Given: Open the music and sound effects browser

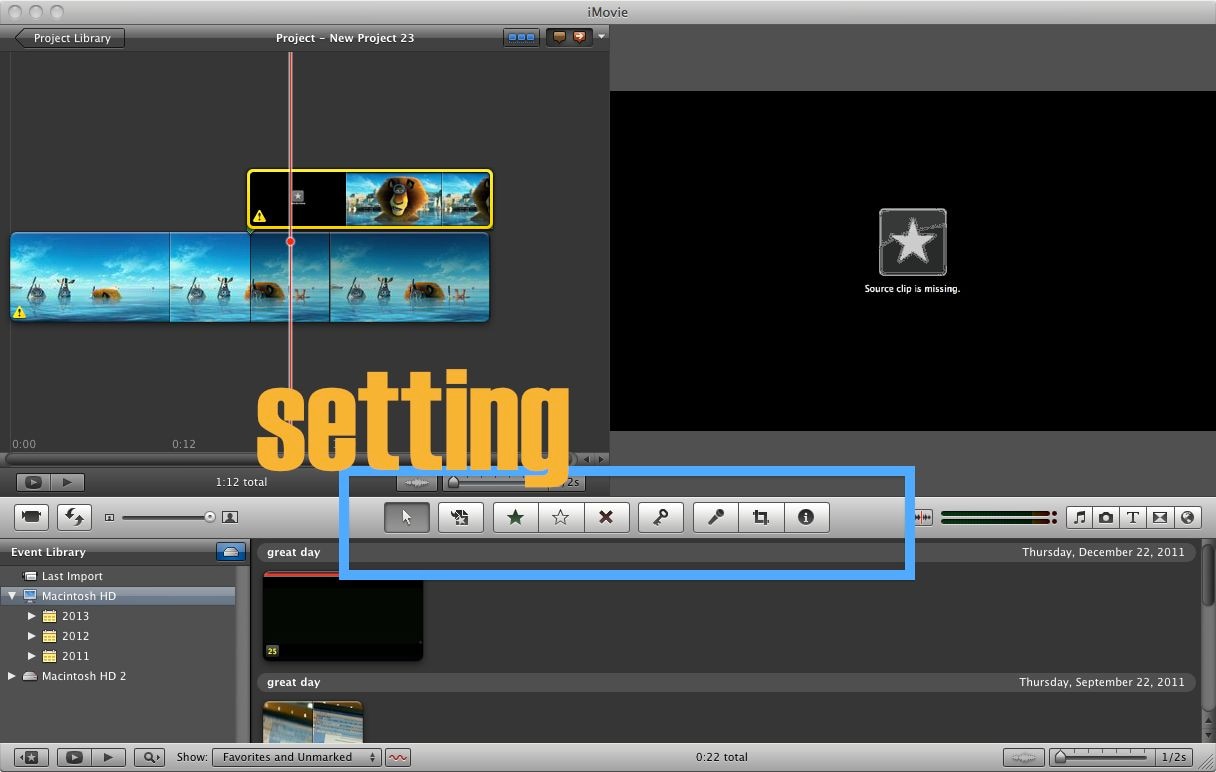Looking at the screenshot, I should coord(1079,517).
